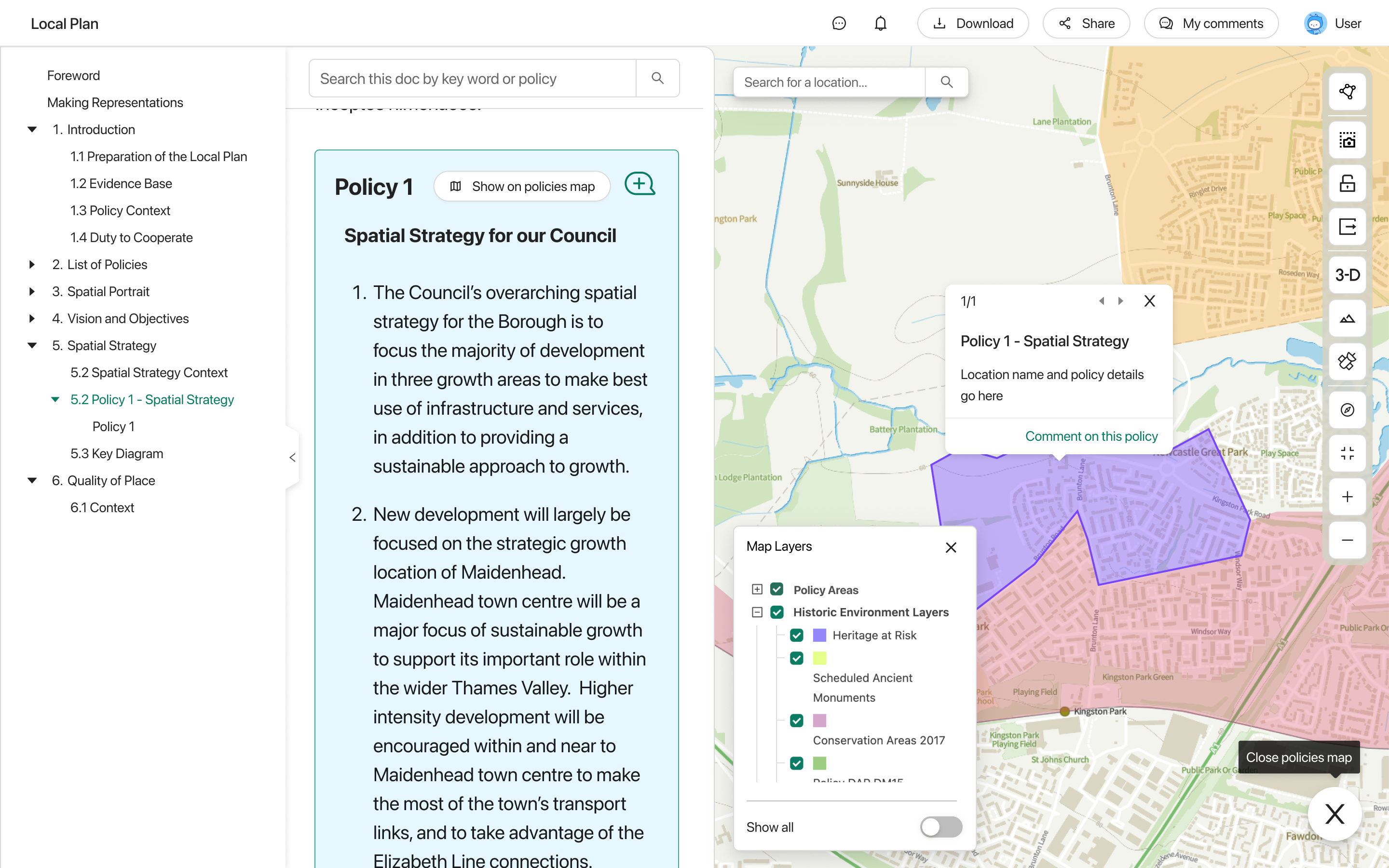Viewport: 1389px width, 868px height.
Task: Click the Search for a location field
Action: (x=829, y=82)
